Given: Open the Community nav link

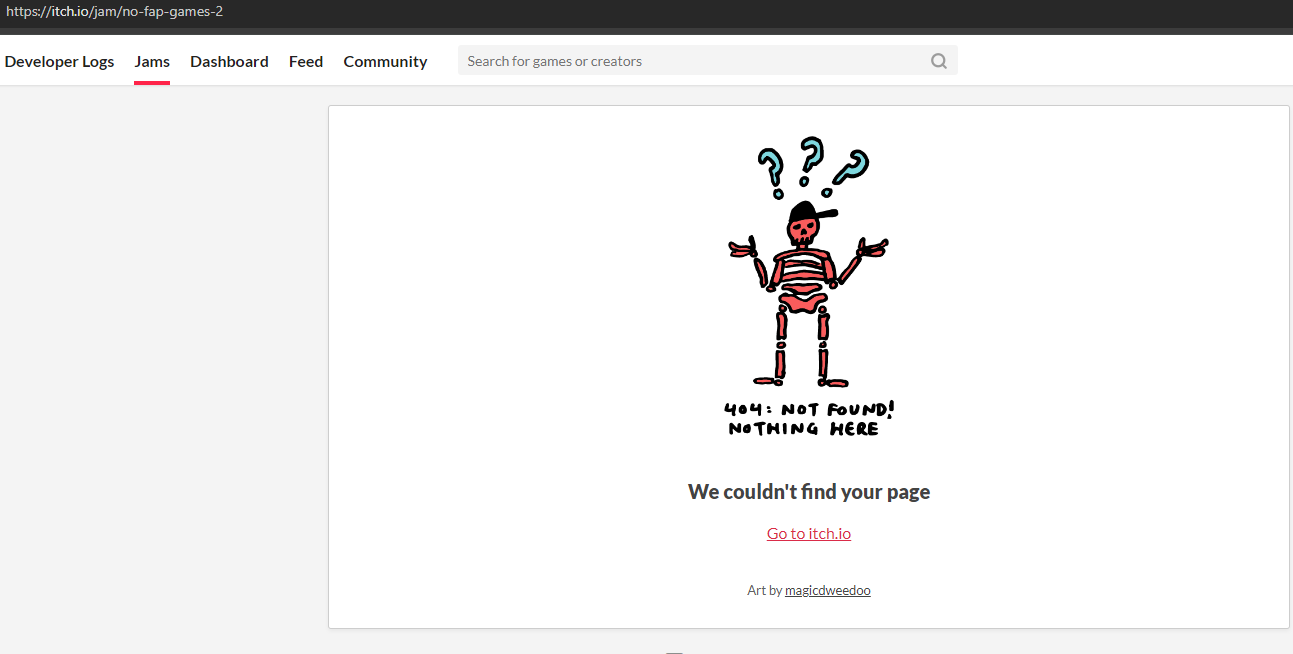Looking at the screenshot, I should pos(385,61).
